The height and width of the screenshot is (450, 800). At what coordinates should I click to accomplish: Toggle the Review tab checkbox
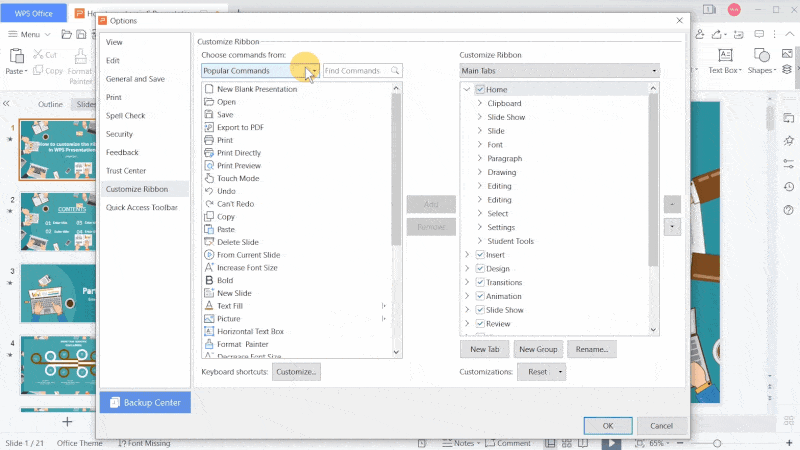[x=480, y=323]
